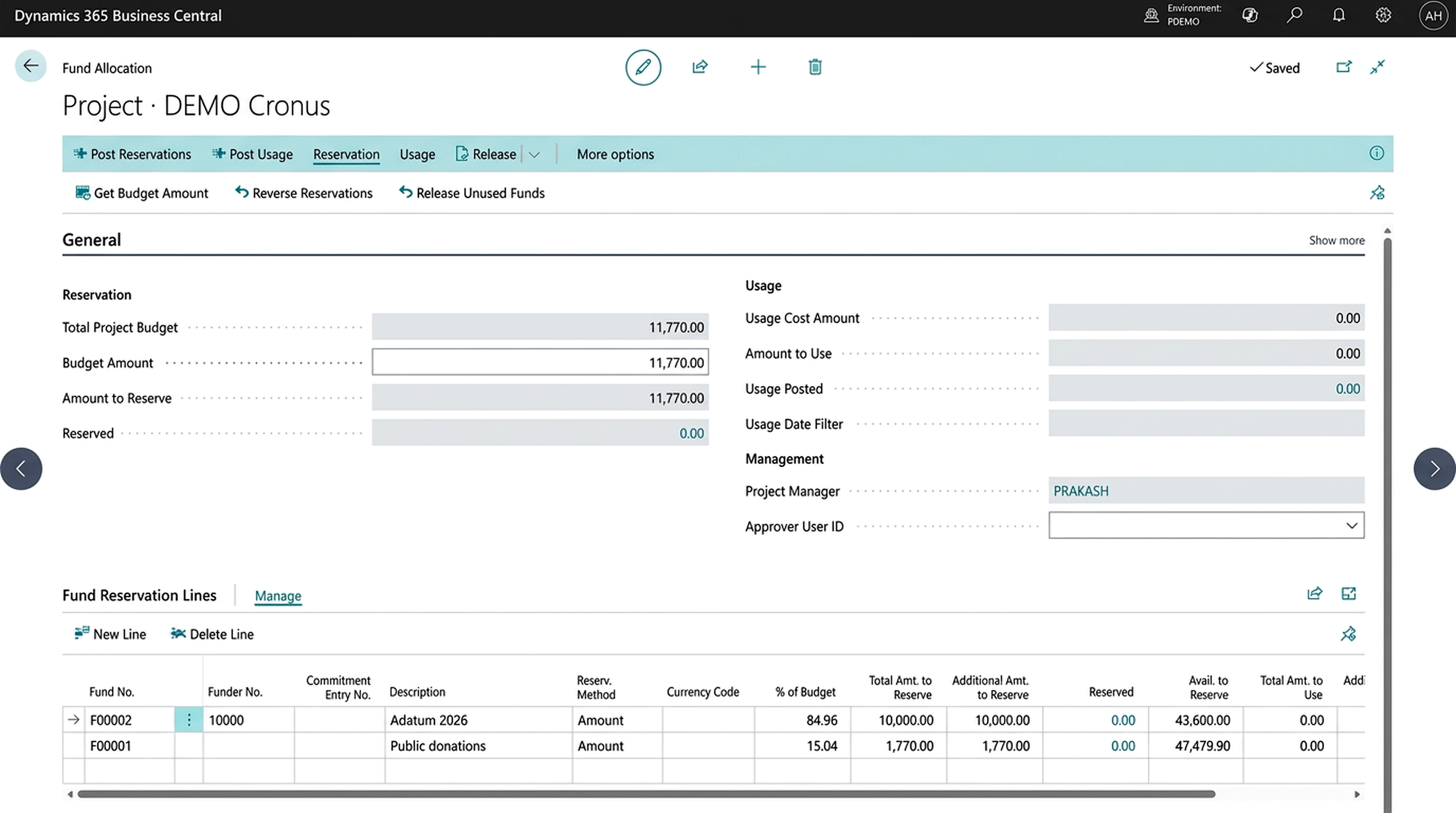Click Show more in General section
This screenshot has height=813, width=1456.
pos(1336,240)
